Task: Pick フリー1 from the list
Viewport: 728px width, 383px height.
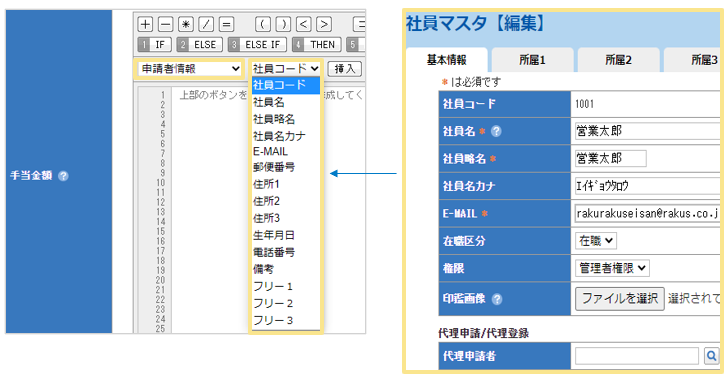Action: (x=286, y=286)
